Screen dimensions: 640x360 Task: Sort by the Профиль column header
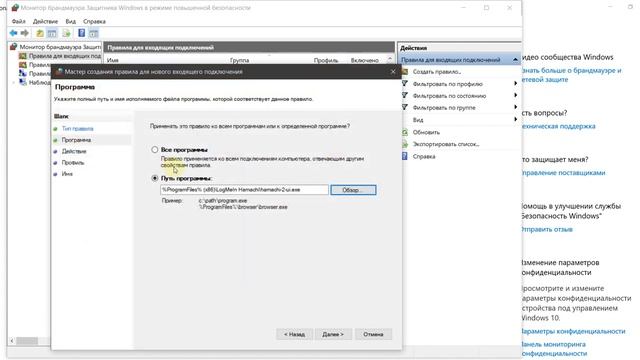point(326,60)
